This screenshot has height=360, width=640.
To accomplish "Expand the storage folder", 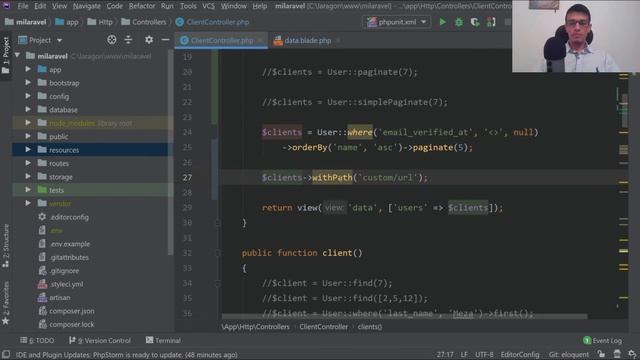I will point(28,177).
